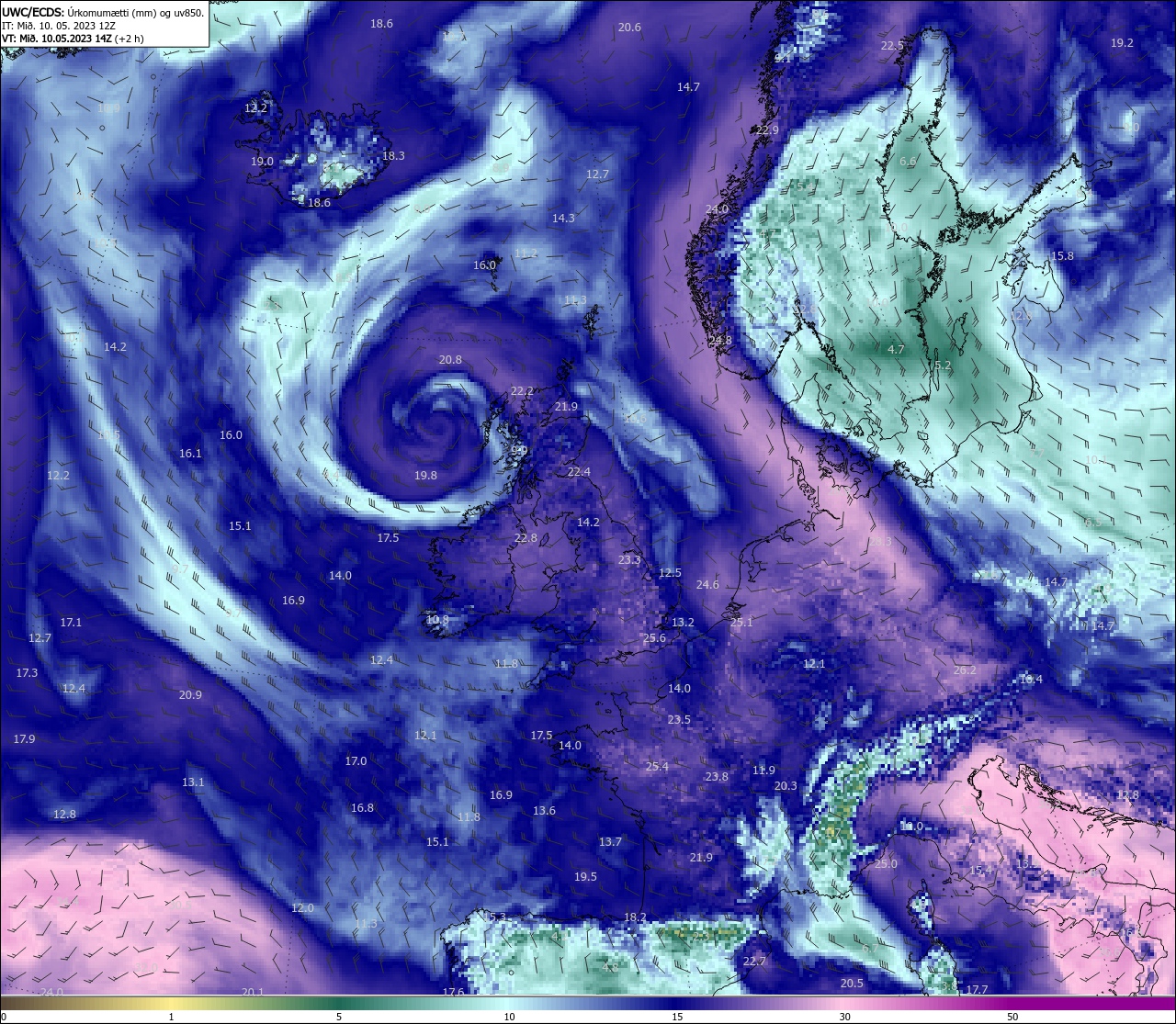Click the 20.1 value on the map
The width and height of the screenshot is (1176, 1024).
(x=253, y=993)
